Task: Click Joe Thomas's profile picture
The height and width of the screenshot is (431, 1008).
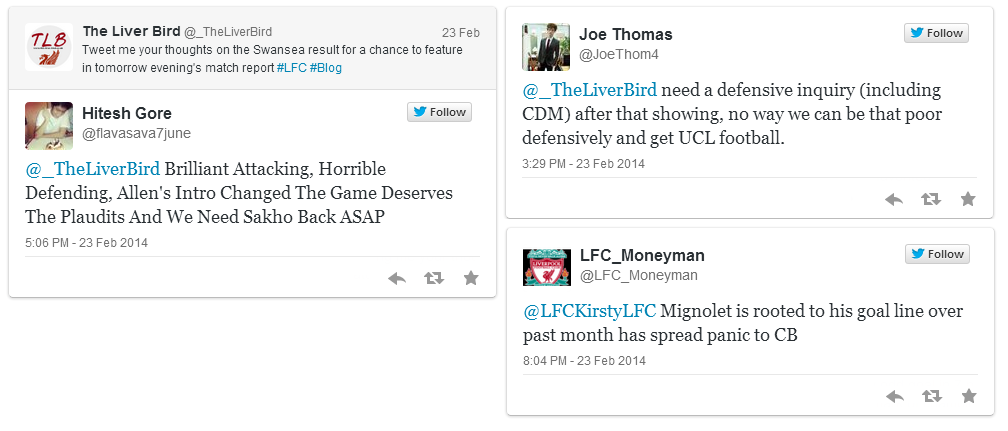Action: coord(546,47)
